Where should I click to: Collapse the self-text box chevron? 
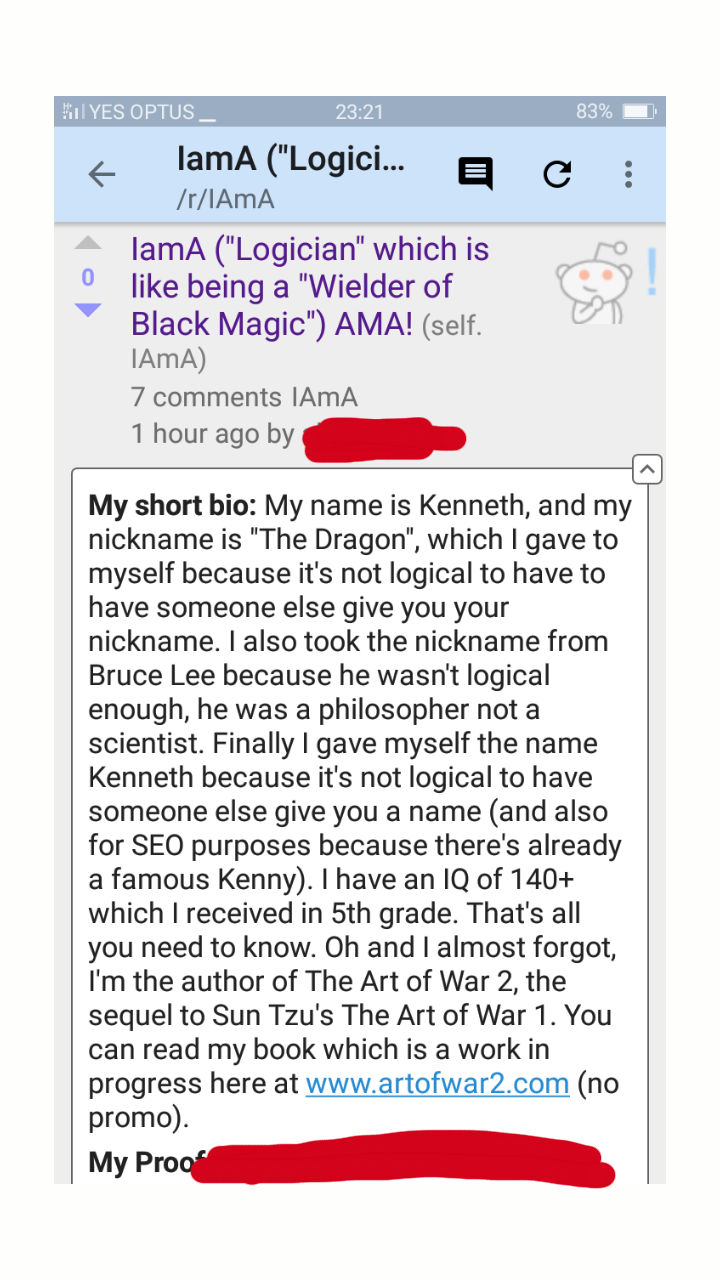647,468
